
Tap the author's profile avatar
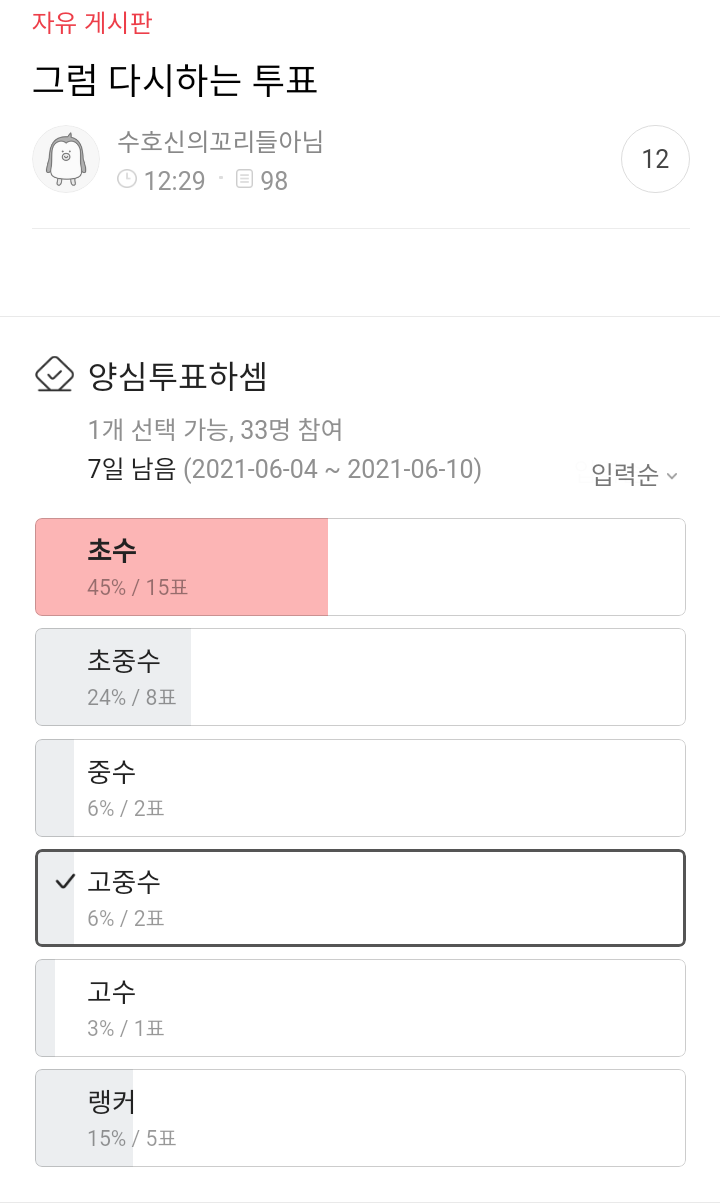pyautogui.click(x=66, y=159)
